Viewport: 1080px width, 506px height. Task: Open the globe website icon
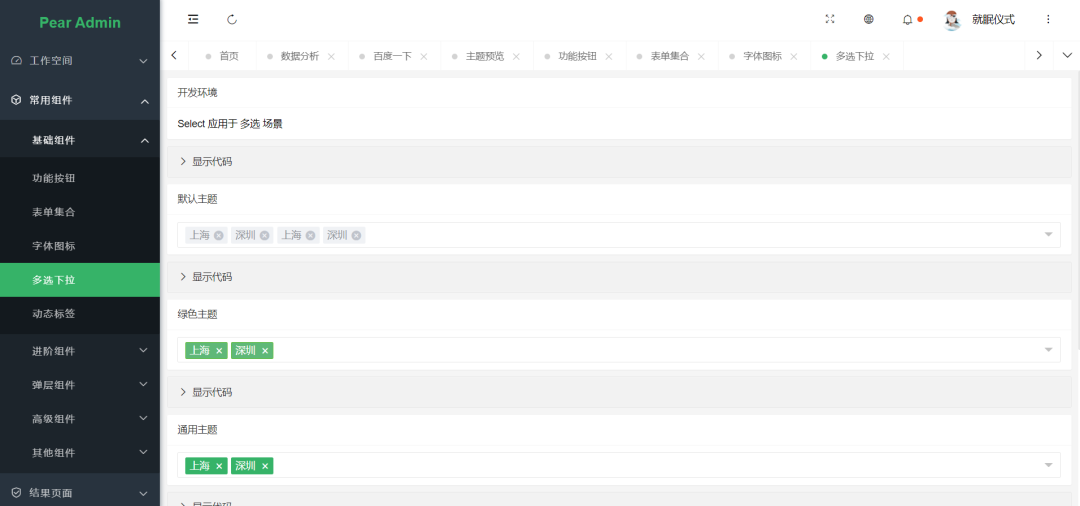point(869,19)
